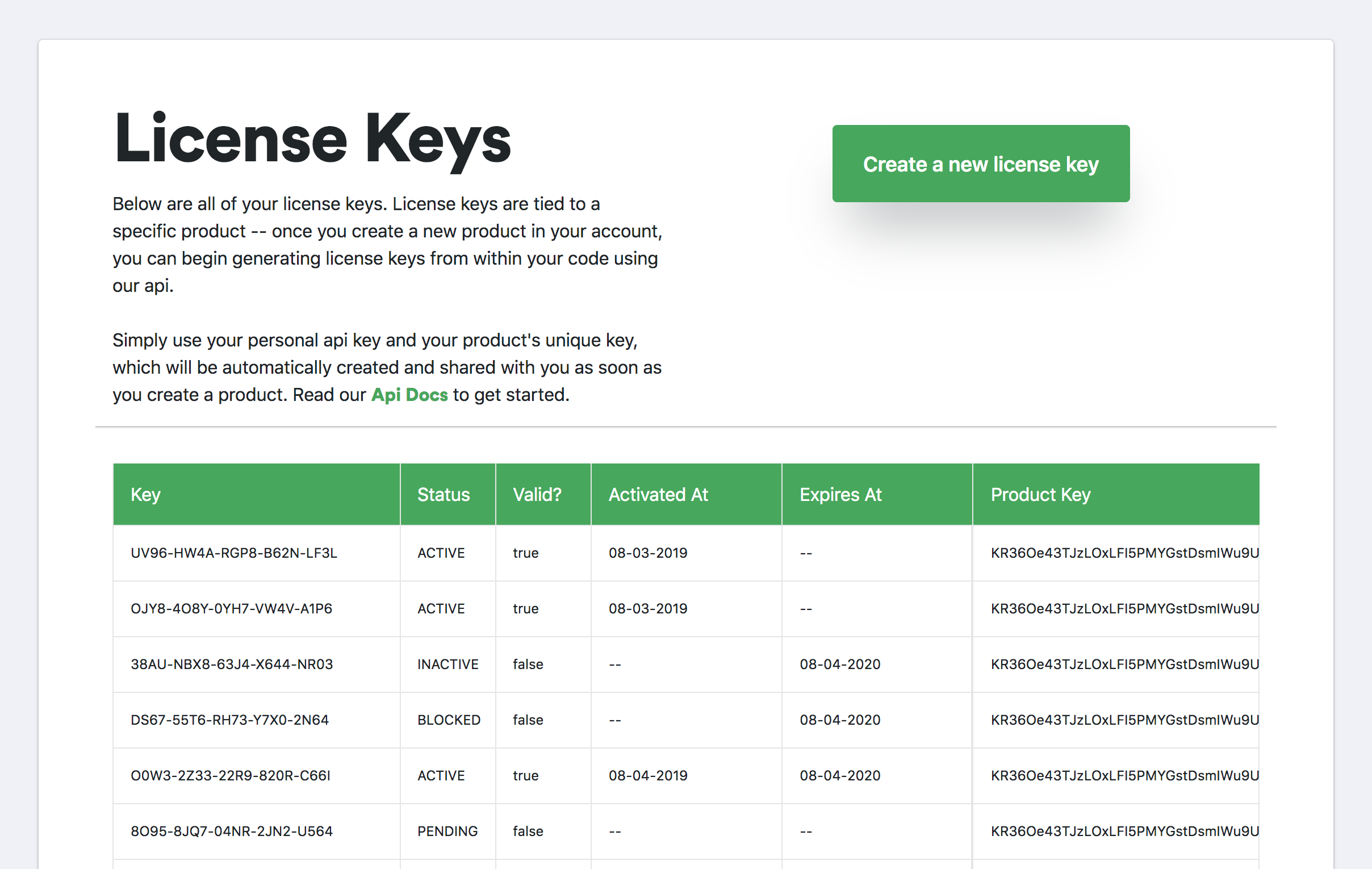Open the Api Docs link
1372x869 pixels.
click(408, 394)
